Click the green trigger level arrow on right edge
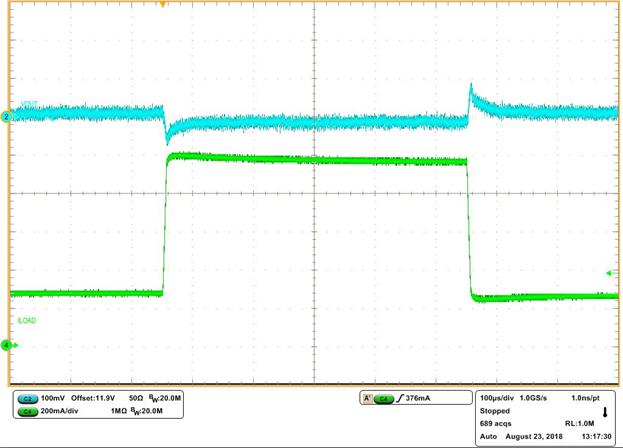623x448 pixels. tap(612, 273)
